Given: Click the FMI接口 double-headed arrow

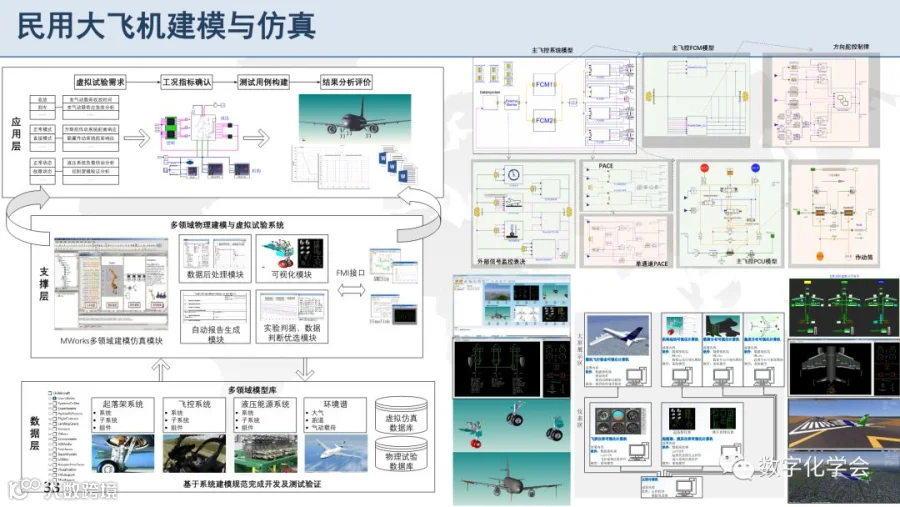Looking at the screenshot, I should [x=351, y=291].
